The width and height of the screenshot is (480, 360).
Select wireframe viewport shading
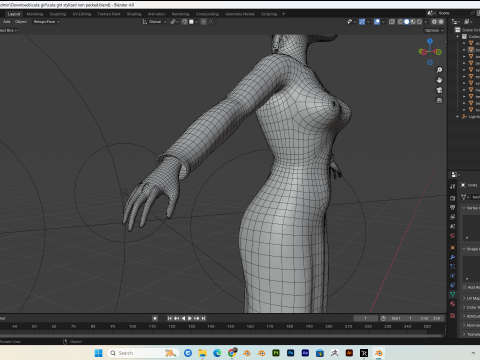pyautogui.click(x=400, y=22)
